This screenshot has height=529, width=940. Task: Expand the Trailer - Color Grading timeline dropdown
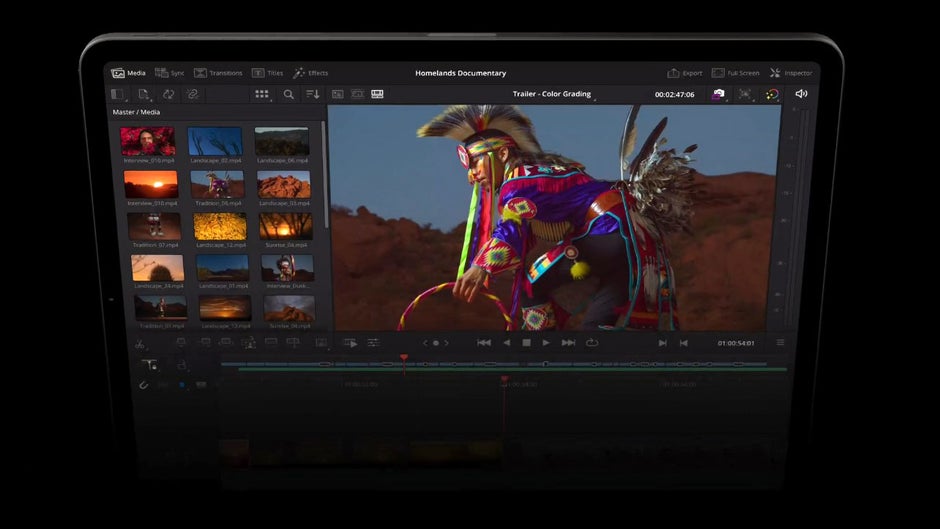click(552, 94)
